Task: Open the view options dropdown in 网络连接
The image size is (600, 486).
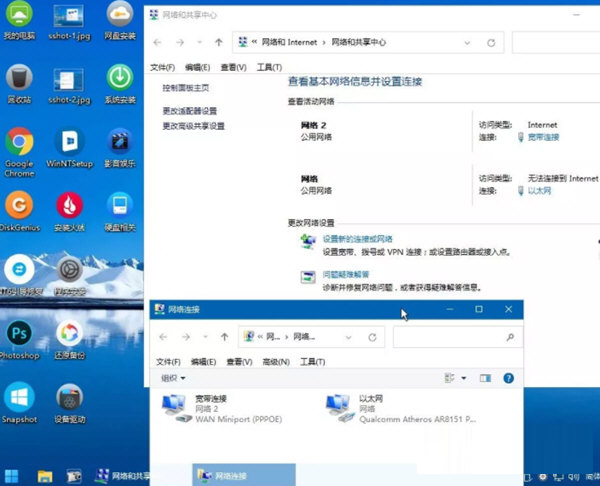Action: pos(464,378)
